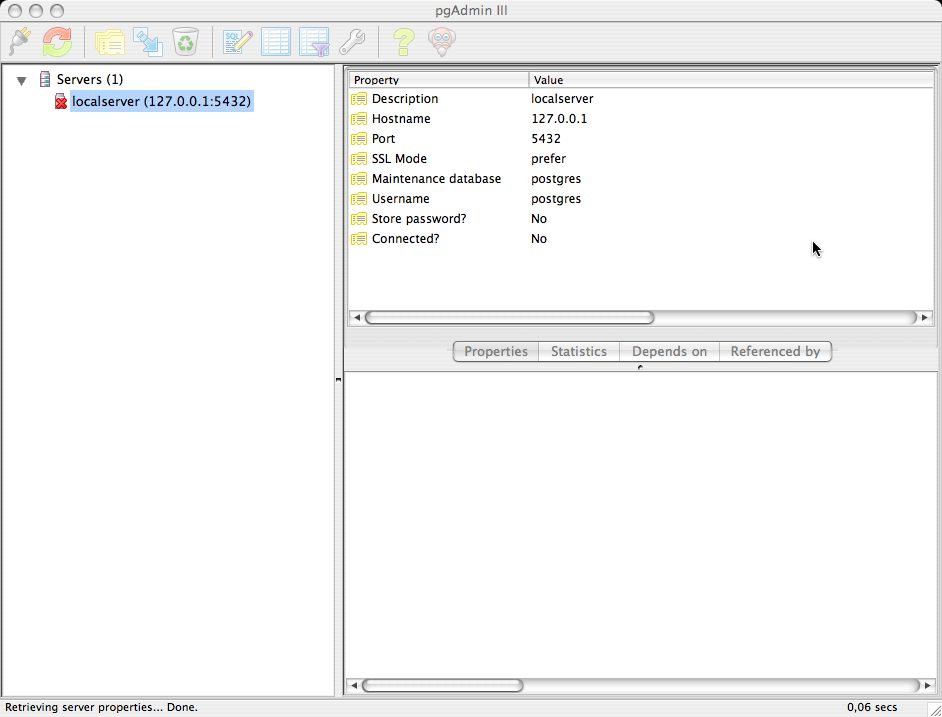Image resolution: width=942 pixels, height=717 pixels.
Task: Click the Create new object icon
Action: (x=148, y=42)
